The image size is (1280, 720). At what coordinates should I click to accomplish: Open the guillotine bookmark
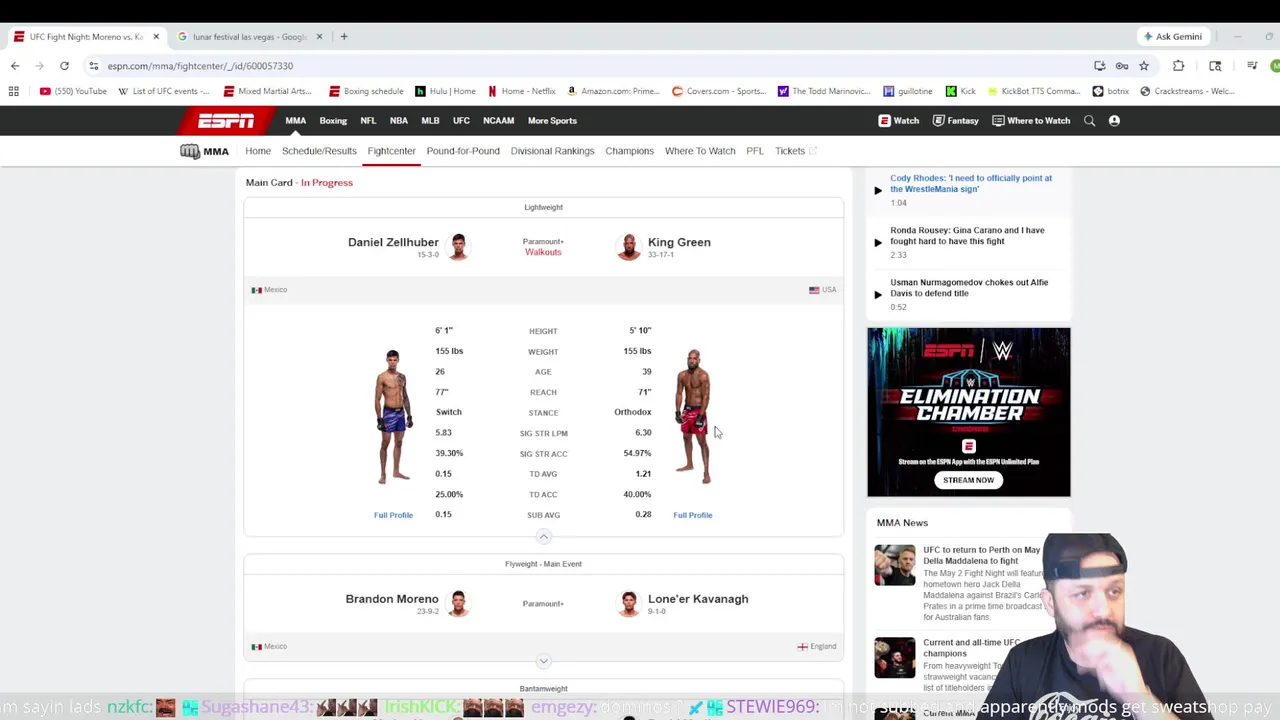(x=908, y=91)
